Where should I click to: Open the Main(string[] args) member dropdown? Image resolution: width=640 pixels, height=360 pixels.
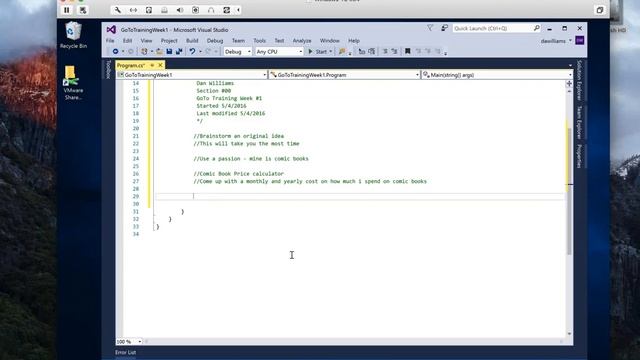click(498, 75)
